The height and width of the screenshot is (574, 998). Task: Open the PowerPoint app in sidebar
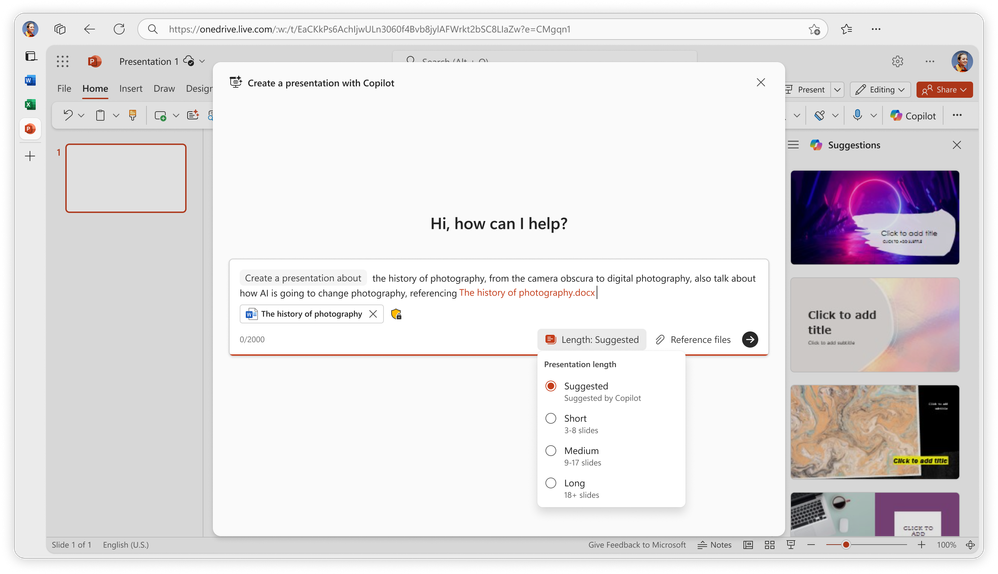30,129
